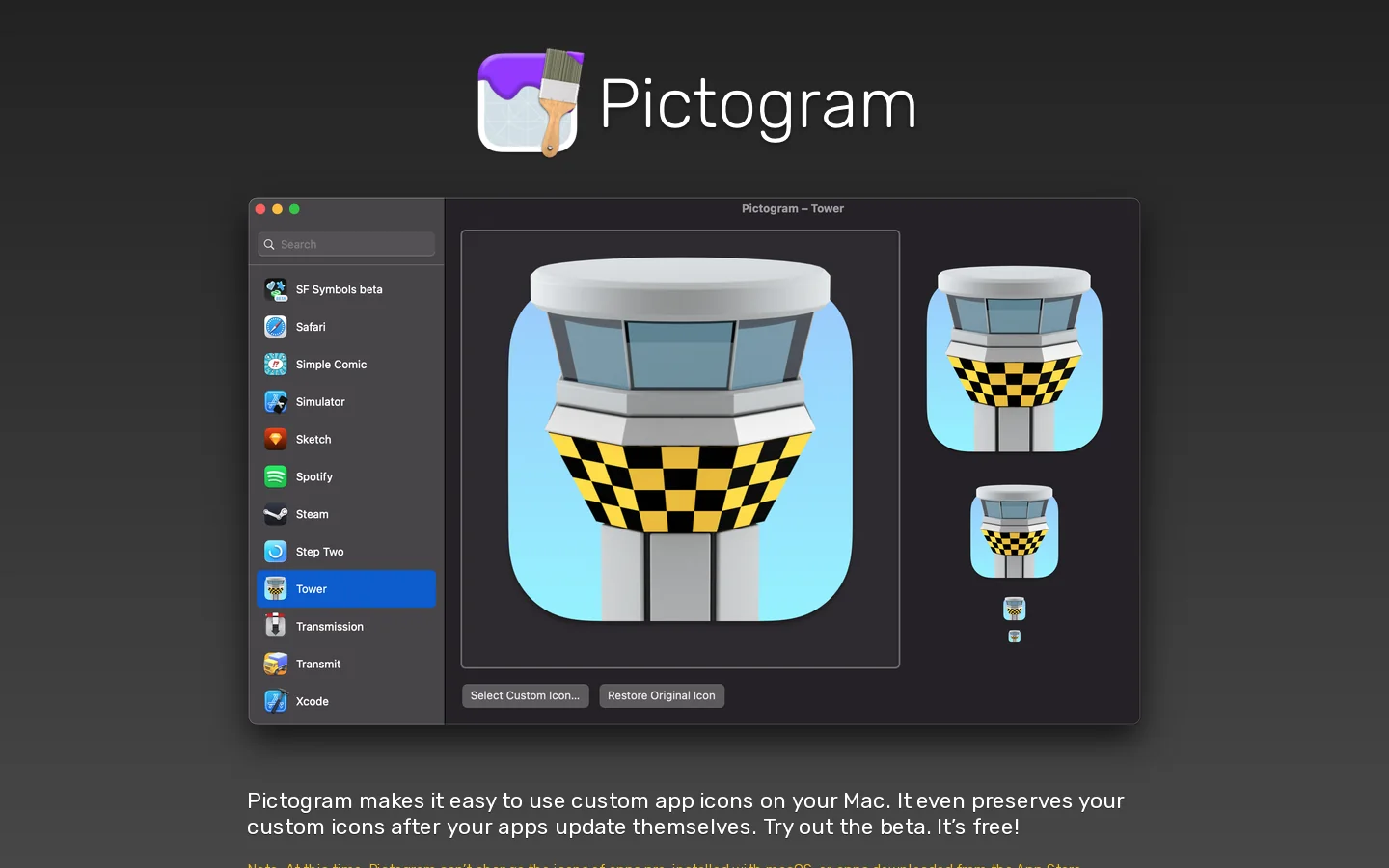This screenshot has width=1389, height=868.
Task: Click the Tower icon in sidebar
Action: (276, 589)
